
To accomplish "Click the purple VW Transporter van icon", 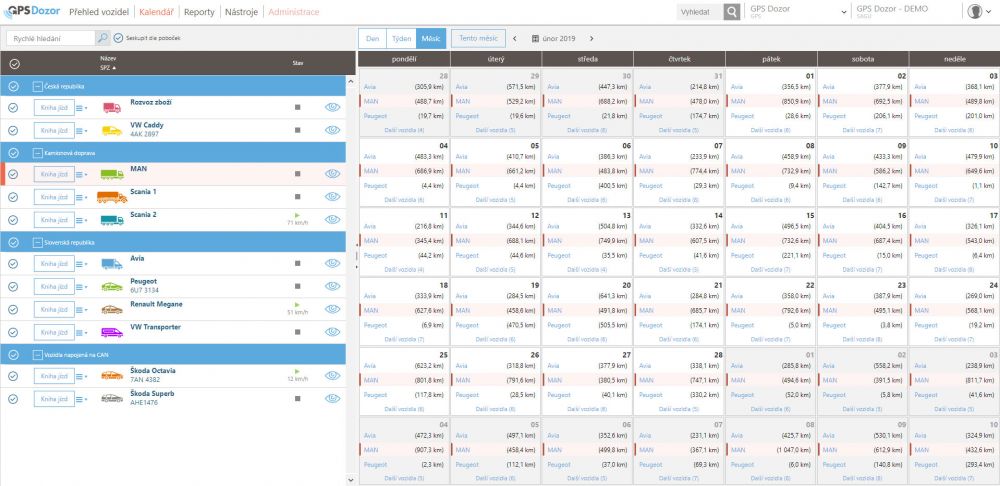I will pyautogui.click(x=111, y=332).
